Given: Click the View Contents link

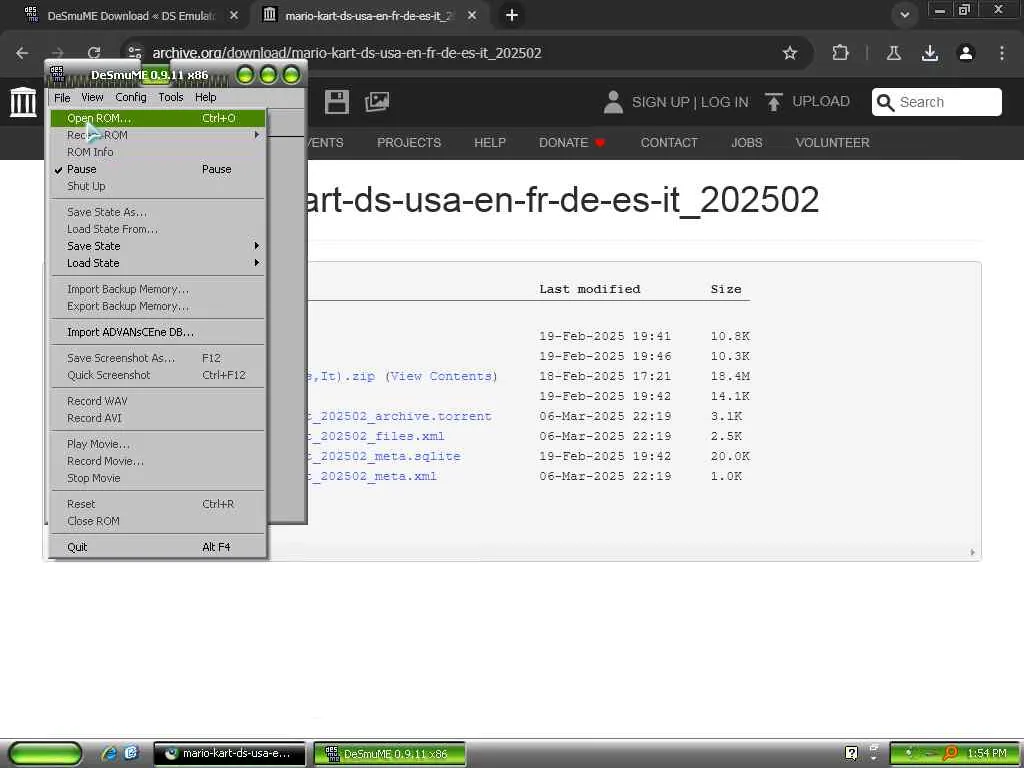Looking at the screenshot, I should pyautogui.click(x=441, y=376).
